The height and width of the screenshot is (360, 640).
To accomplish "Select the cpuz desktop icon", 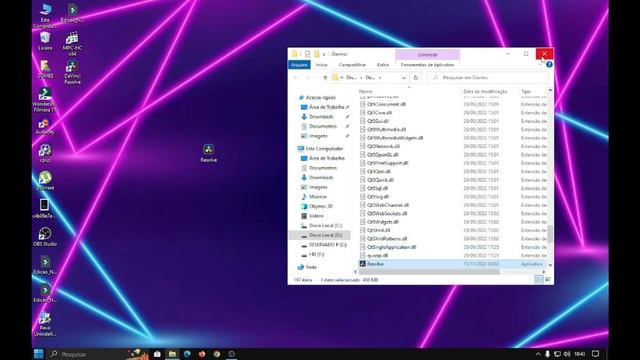I will point(45,154).
